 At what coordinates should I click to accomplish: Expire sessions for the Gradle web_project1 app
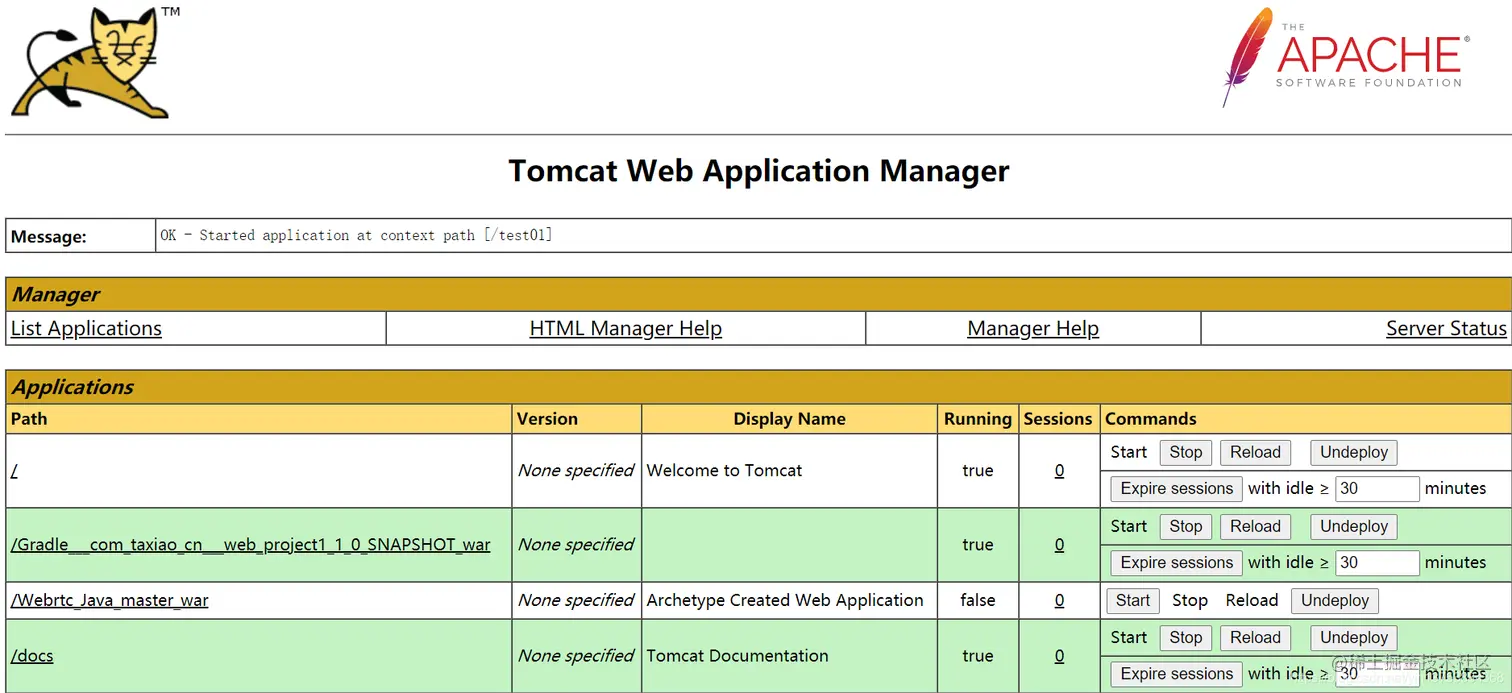pyautogui.click(x=1177, y=562)
